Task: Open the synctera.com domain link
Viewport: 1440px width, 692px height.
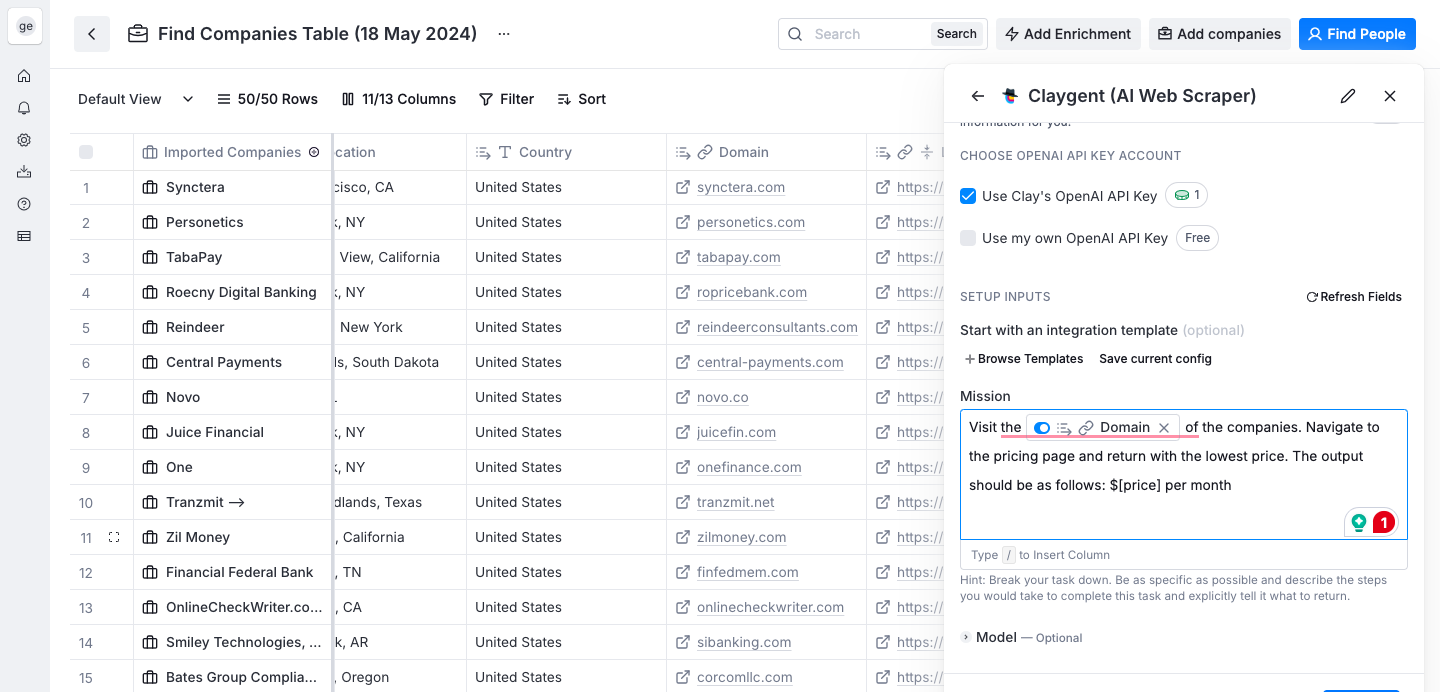Action: (x=740, y=187)
